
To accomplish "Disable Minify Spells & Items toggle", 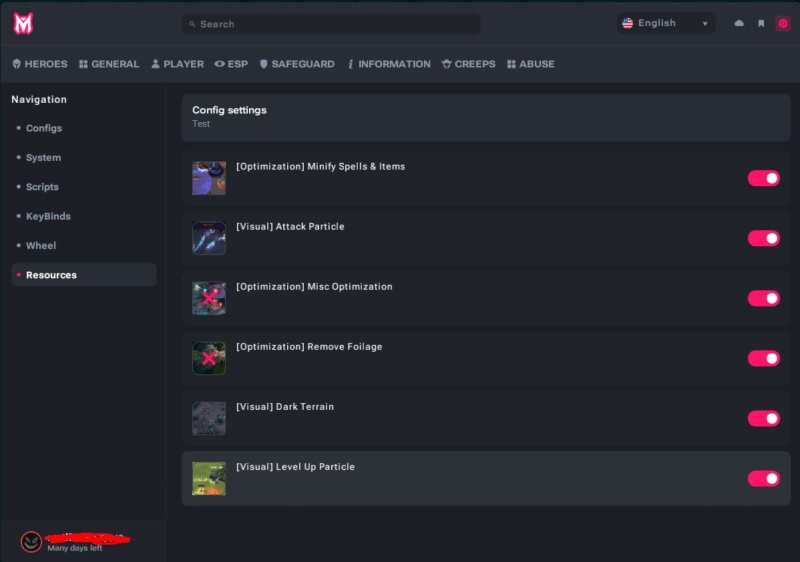I will 764,178.
